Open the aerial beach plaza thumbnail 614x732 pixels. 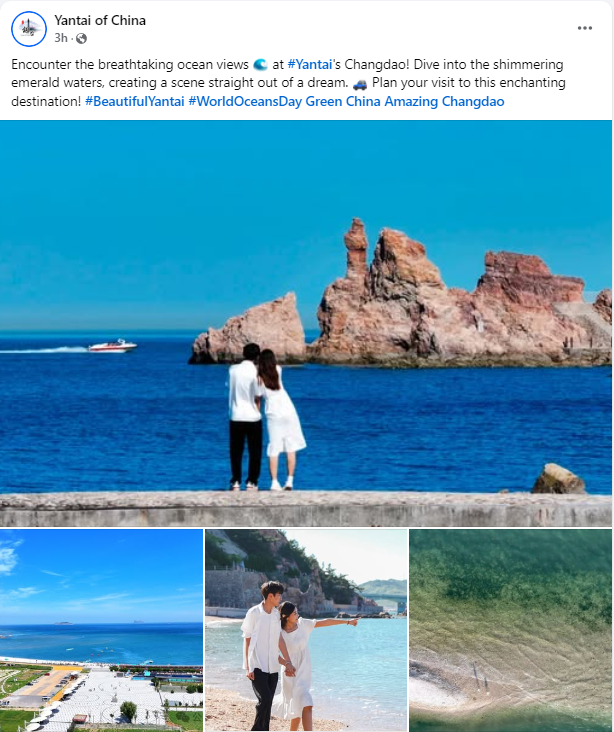101,630
